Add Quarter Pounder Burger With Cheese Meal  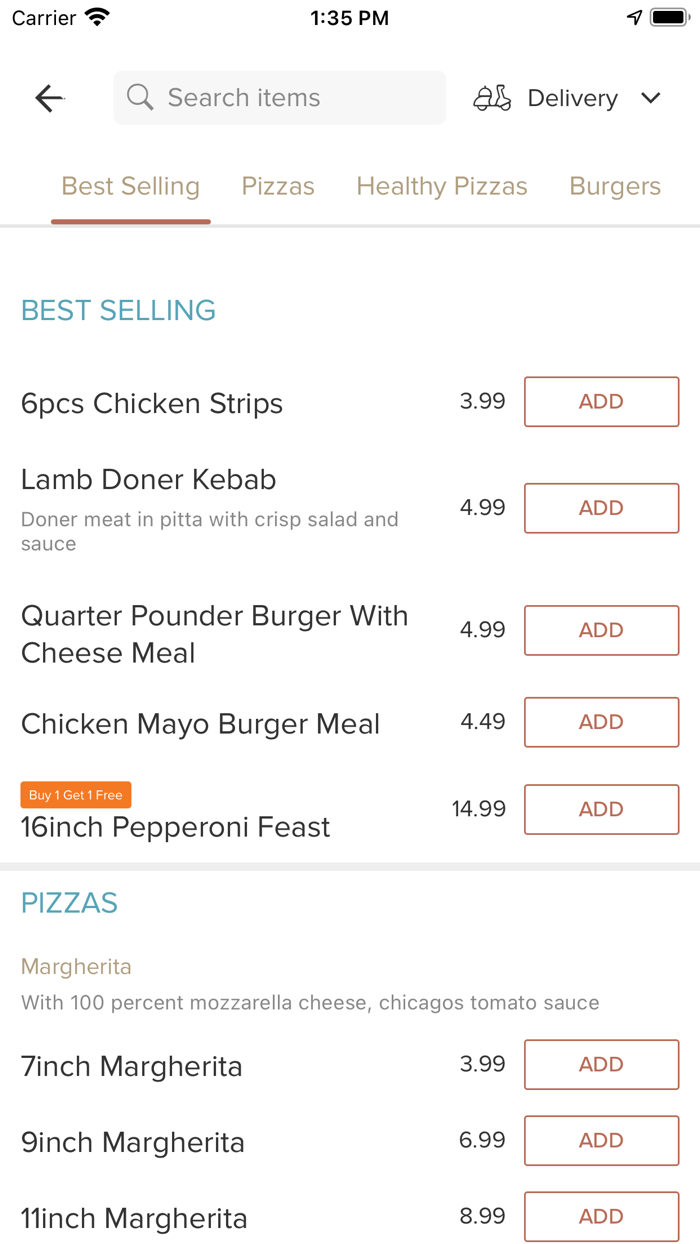(602, 630)
